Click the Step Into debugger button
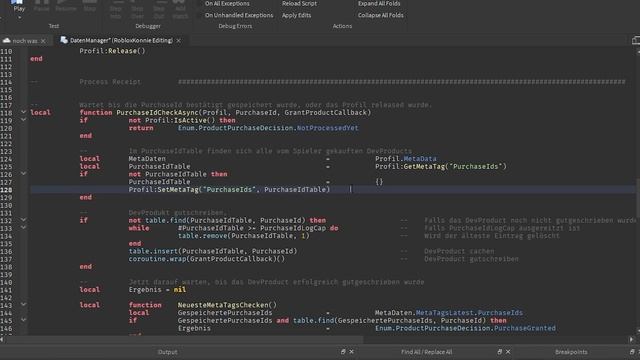 (x=116, y=10)
